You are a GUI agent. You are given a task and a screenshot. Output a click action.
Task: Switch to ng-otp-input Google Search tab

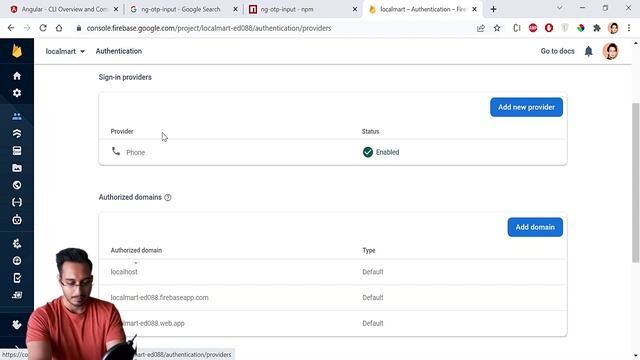[180, 9]
